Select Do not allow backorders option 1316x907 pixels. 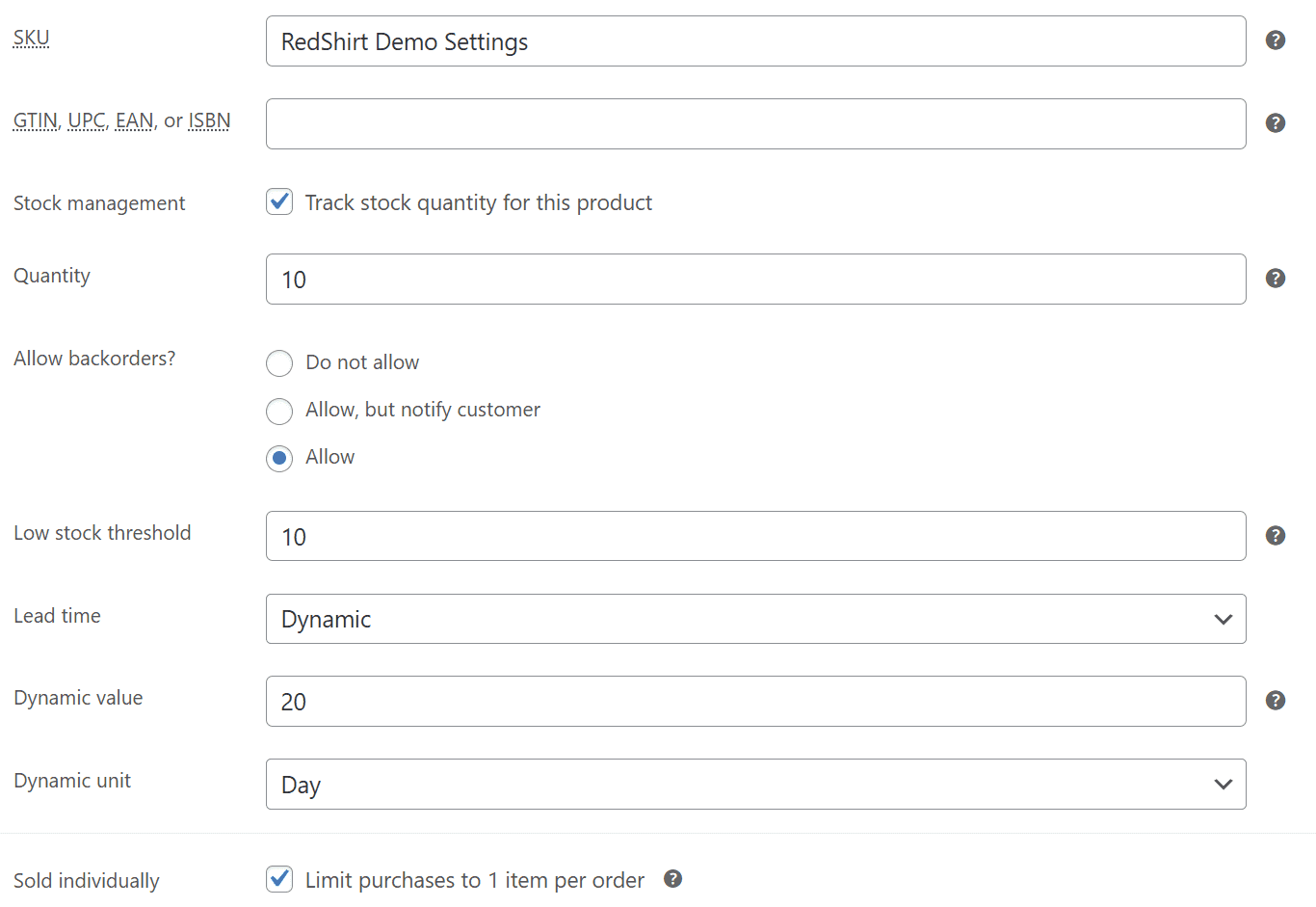(x=279, y=363)
